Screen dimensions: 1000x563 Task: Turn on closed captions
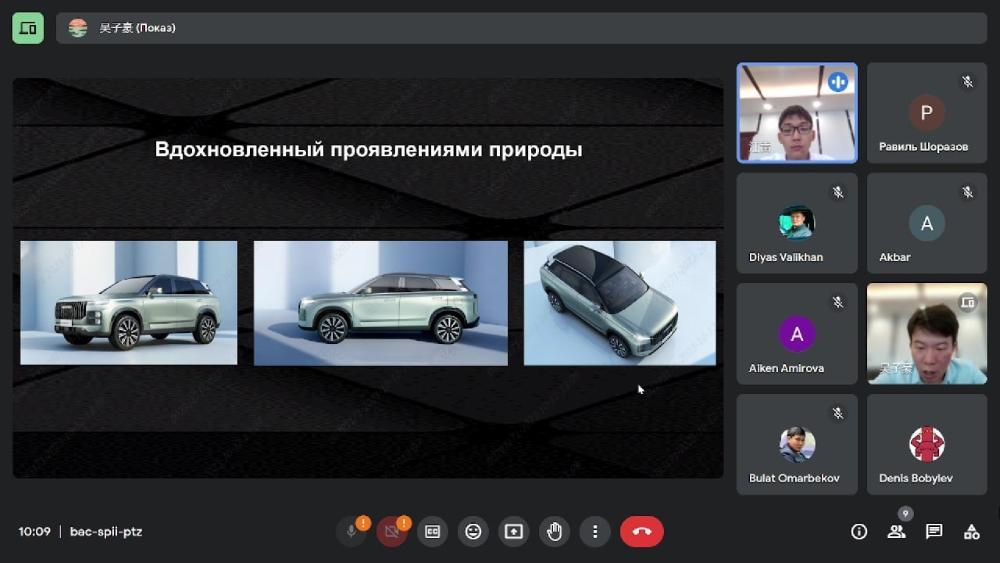432,531
